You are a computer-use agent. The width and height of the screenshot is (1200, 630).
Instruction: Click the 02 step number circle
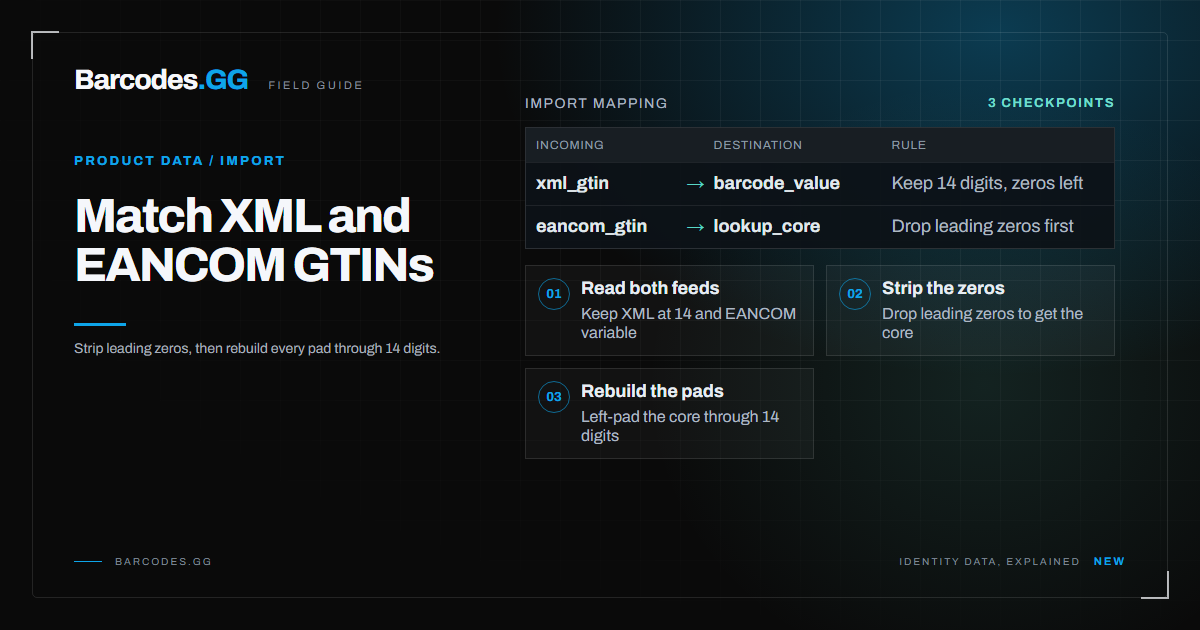(x=855, y=294)
